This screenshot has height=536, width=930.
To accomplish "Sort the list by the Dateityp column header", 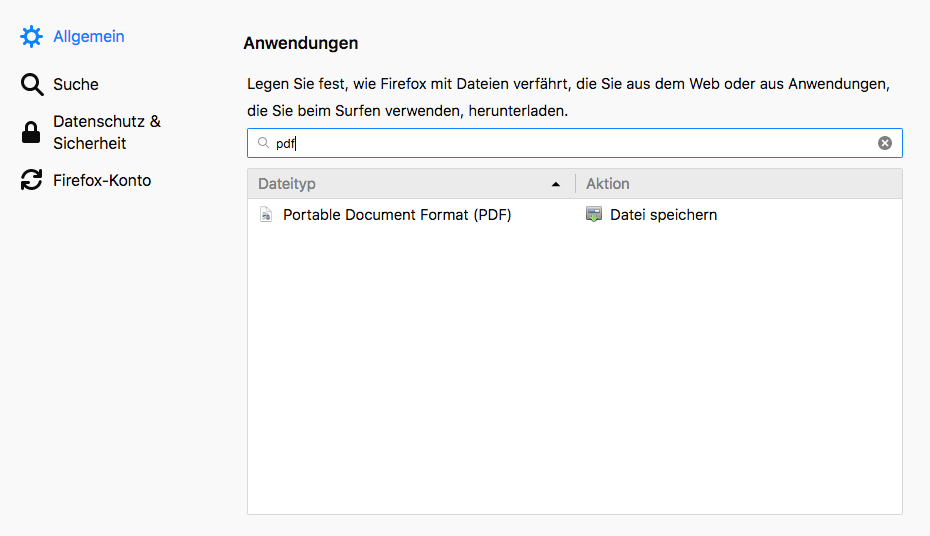I will pyautogui.click(x=400, y=184).
